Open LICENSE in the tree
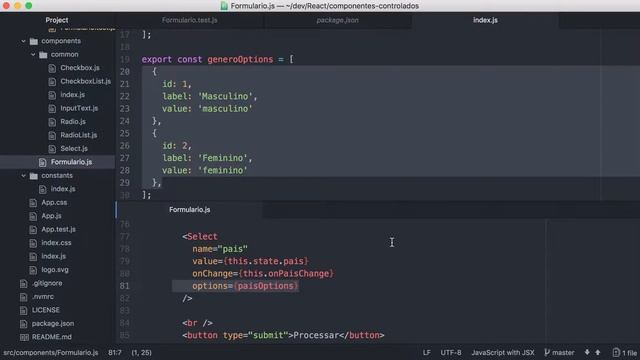 46,310
